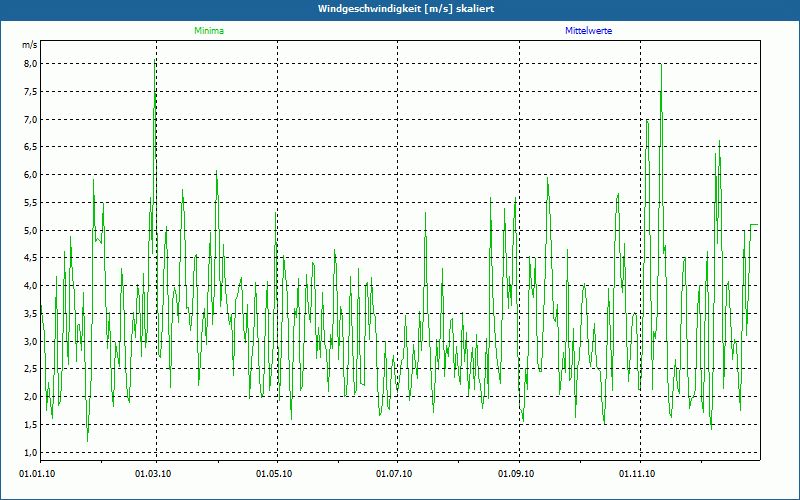This screenshot has height=500, width=800.
Task: Click the 2,5 y-axis value
Action: tap(31, 369)
